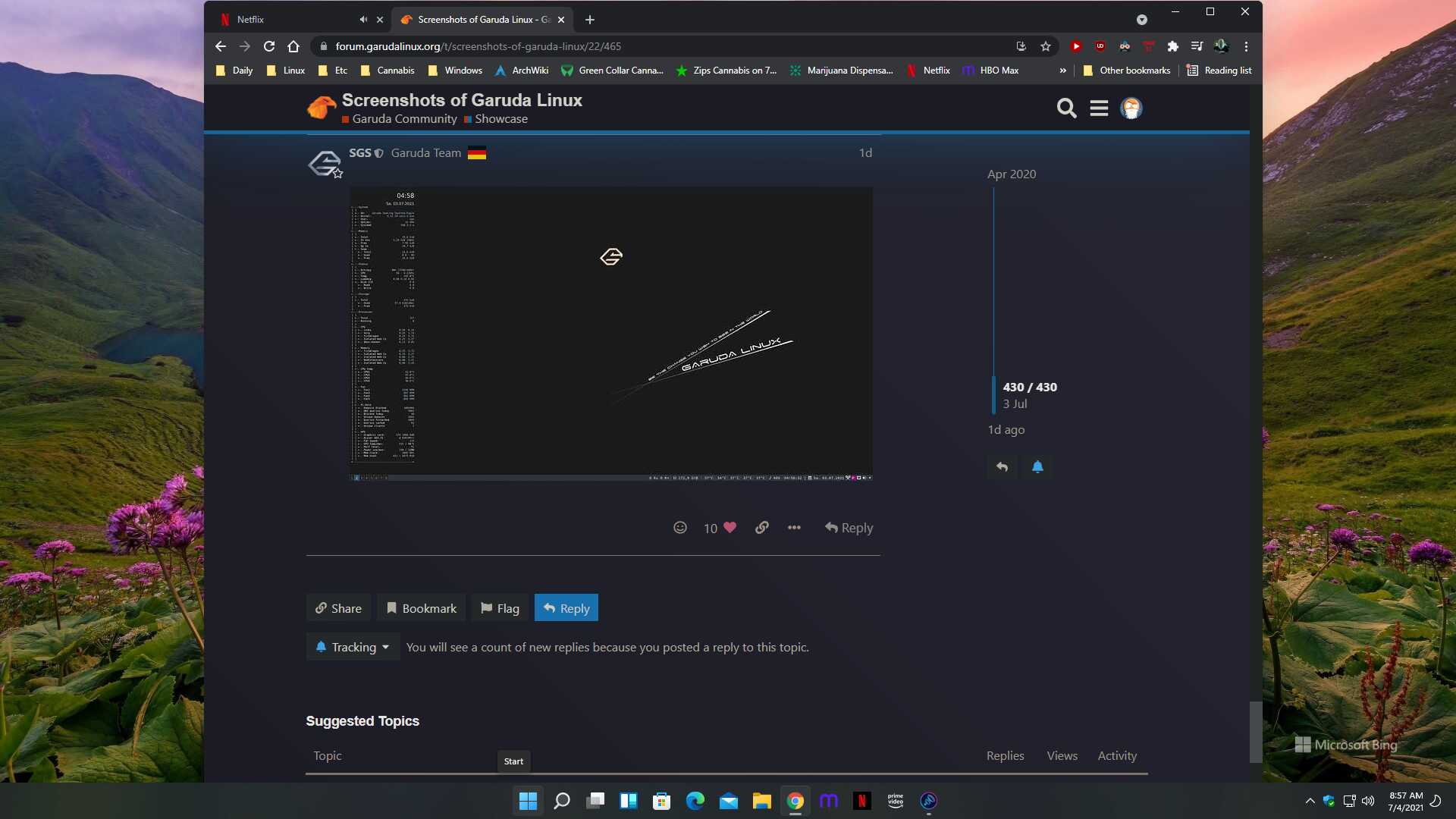Click the timeline back arrow button
This screenshot has width=1456, height=819.
point(1002,467)
